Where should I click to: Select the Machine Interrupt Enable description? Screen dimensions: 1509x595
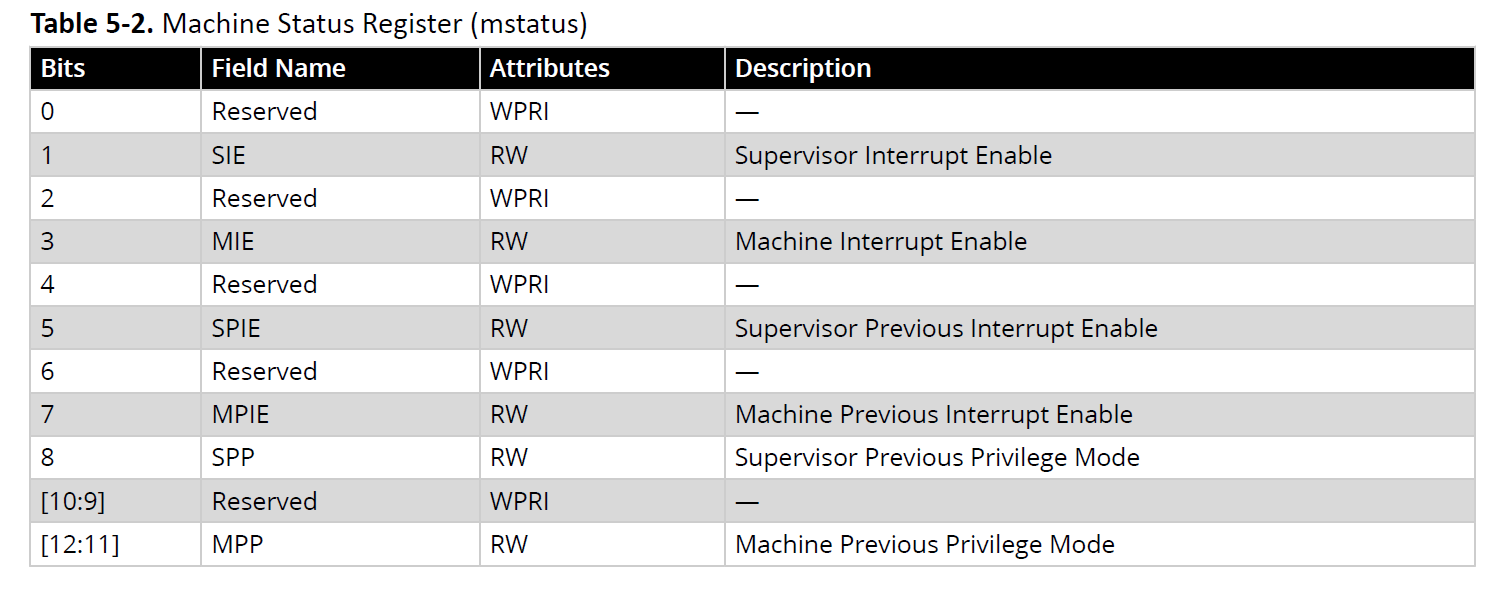pos(880,242)
